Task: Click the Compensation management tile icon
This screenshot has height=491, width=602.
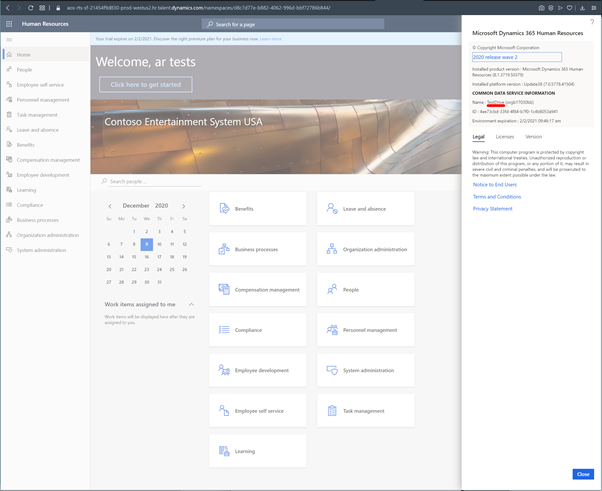Action: pos(224,289)
